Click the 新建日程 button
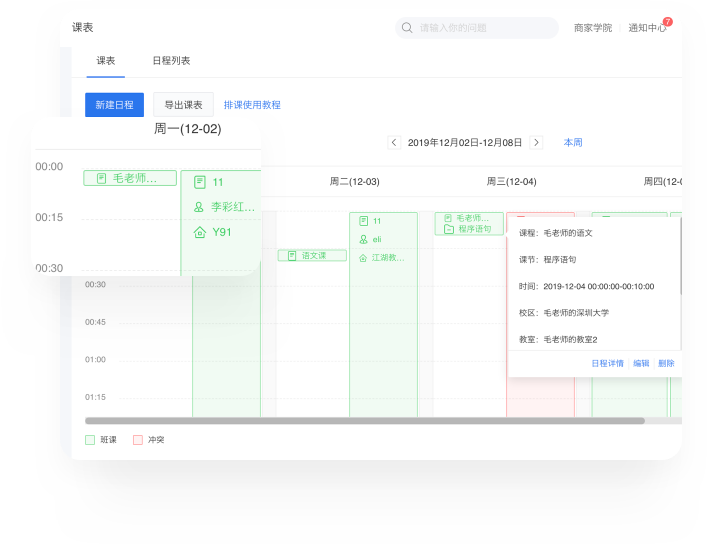The width and height of the screenshot is (707, 545). 114,105
